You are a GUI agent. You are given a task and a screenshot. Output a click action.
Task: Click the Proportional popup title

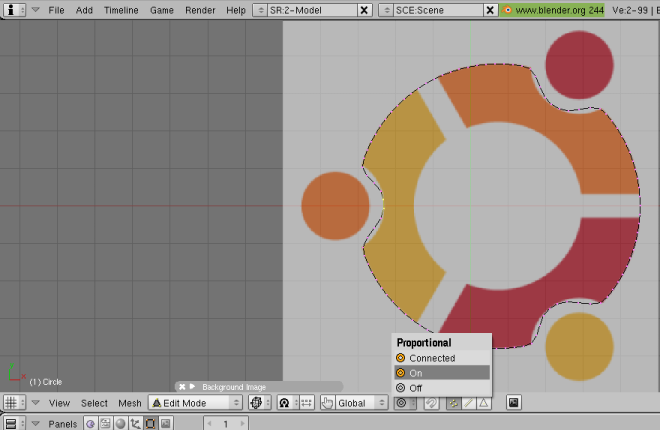click(424, 342)
